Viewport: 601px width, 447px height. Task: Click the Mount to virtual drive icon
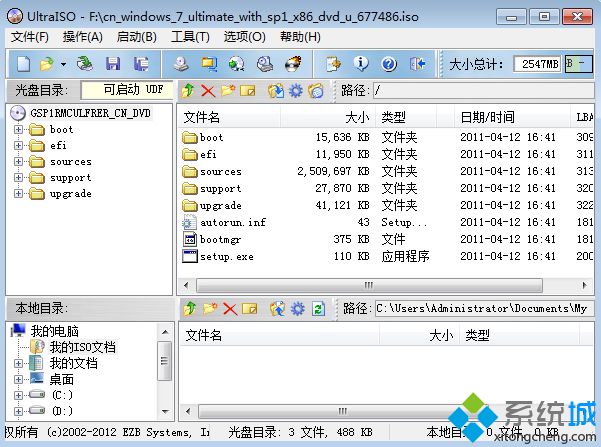(265, 64)
